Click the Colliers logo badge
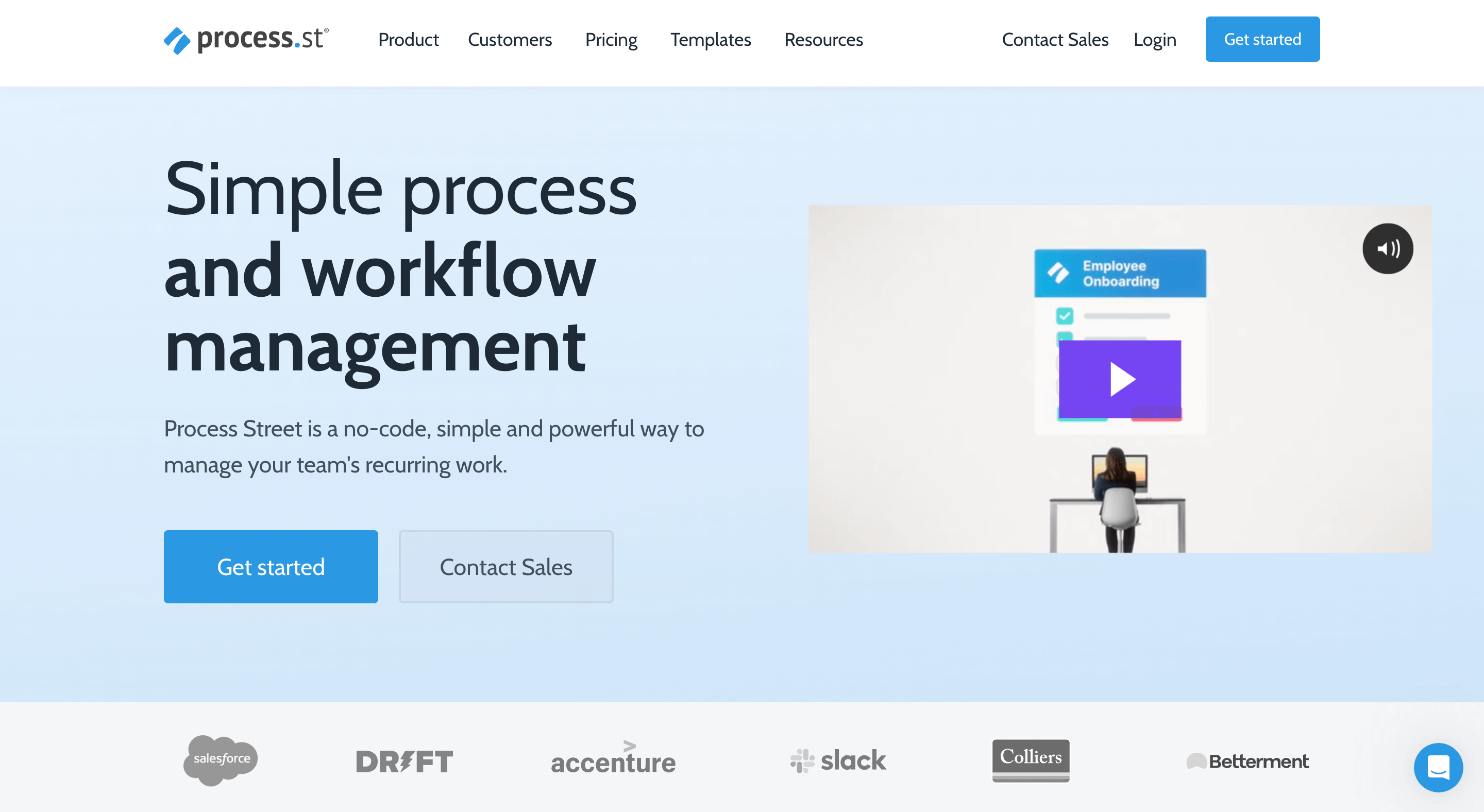Viewport: 1484px width, 812px height. (1031, 758)
